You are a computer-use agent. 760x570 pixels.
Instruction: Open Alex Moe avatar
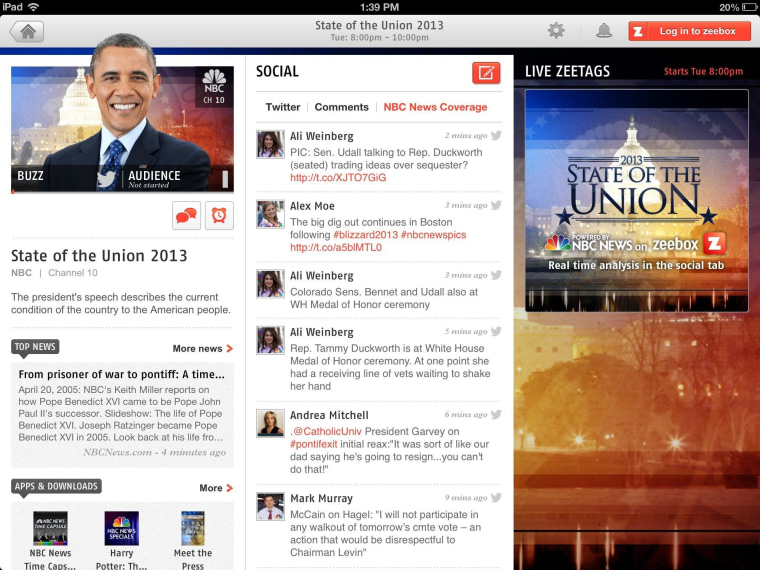click(x=270, y=214)
